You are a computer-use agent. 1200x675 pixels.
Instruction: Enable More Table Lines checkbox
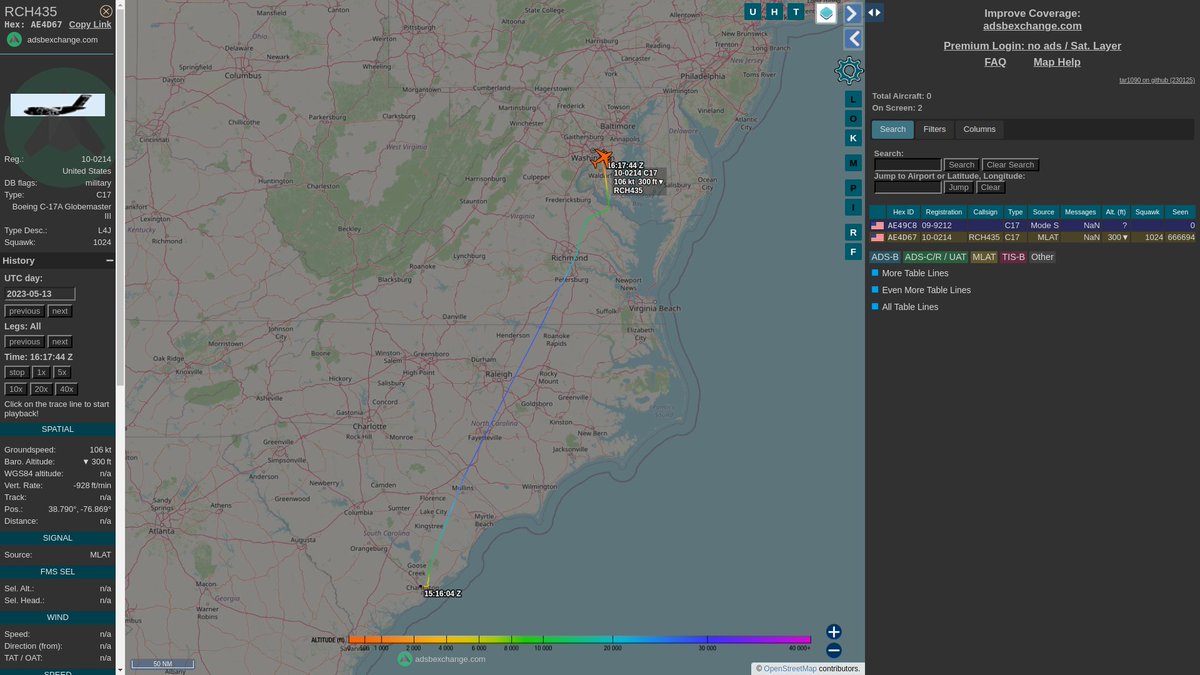tap(875, 273)
